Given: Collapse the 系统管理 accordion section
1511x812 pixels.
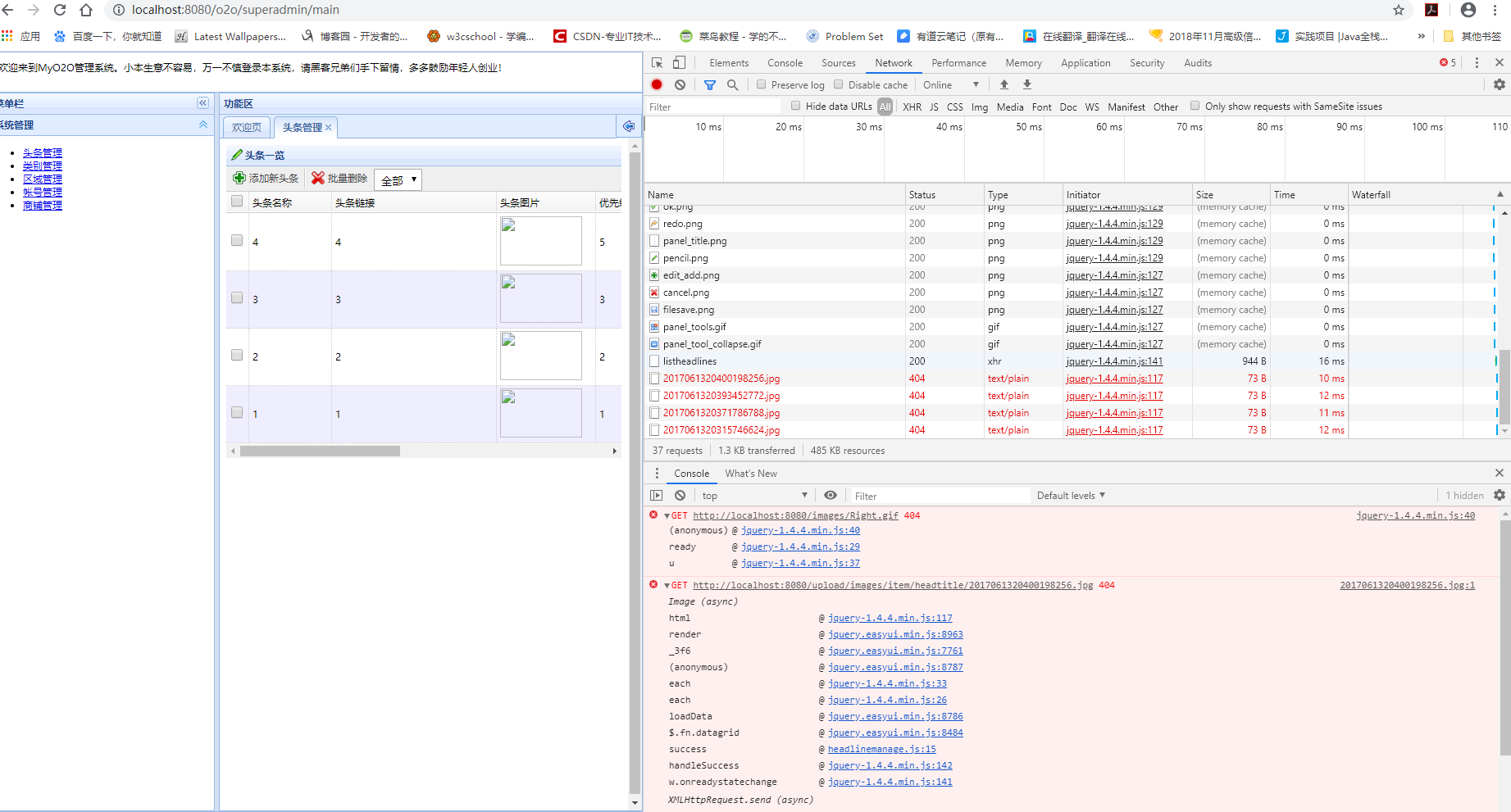Looking at the screenshot, I should (x=203, y=125).
